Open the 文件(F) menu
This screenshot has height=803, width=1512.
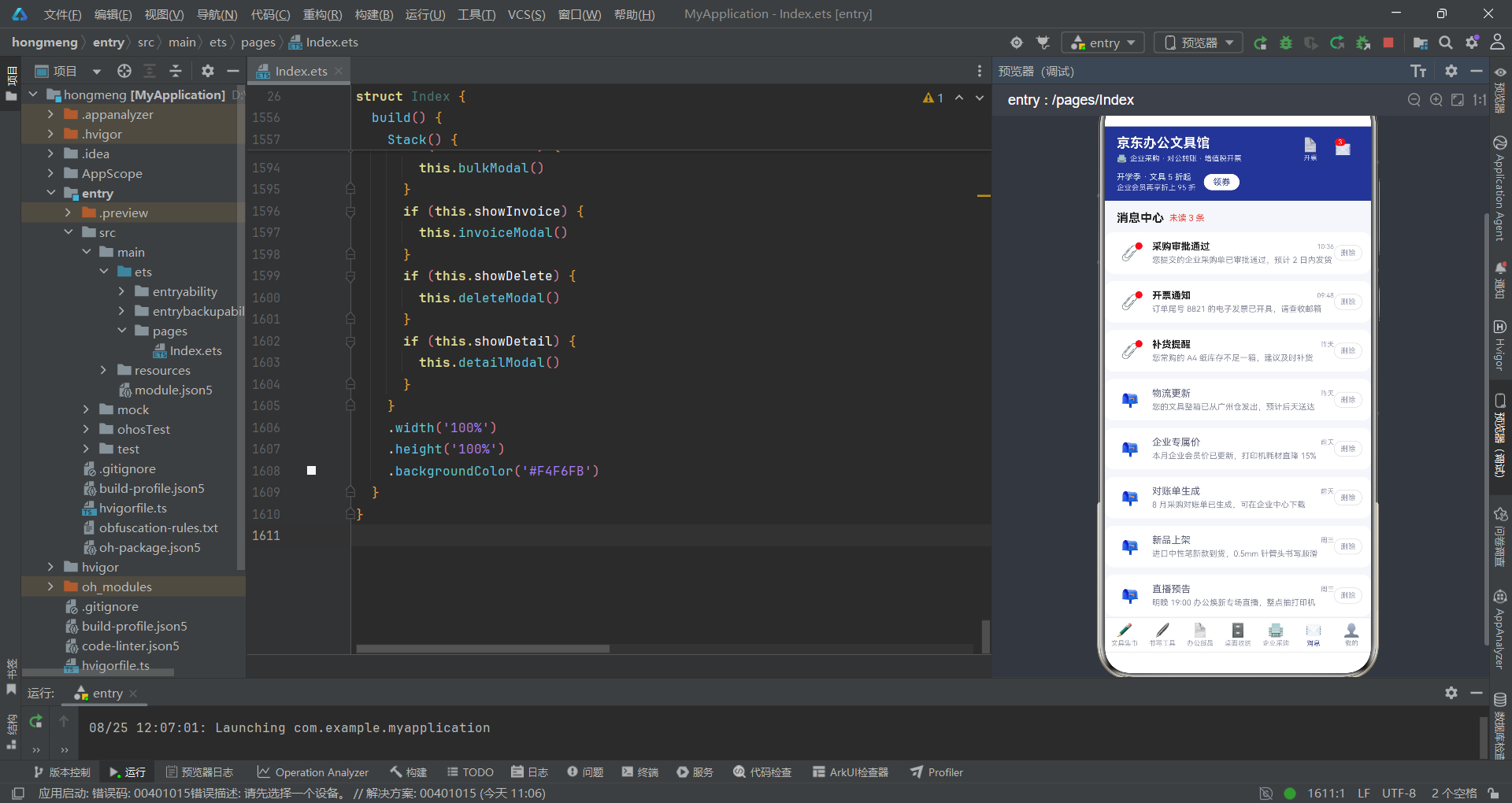(62, 14)
